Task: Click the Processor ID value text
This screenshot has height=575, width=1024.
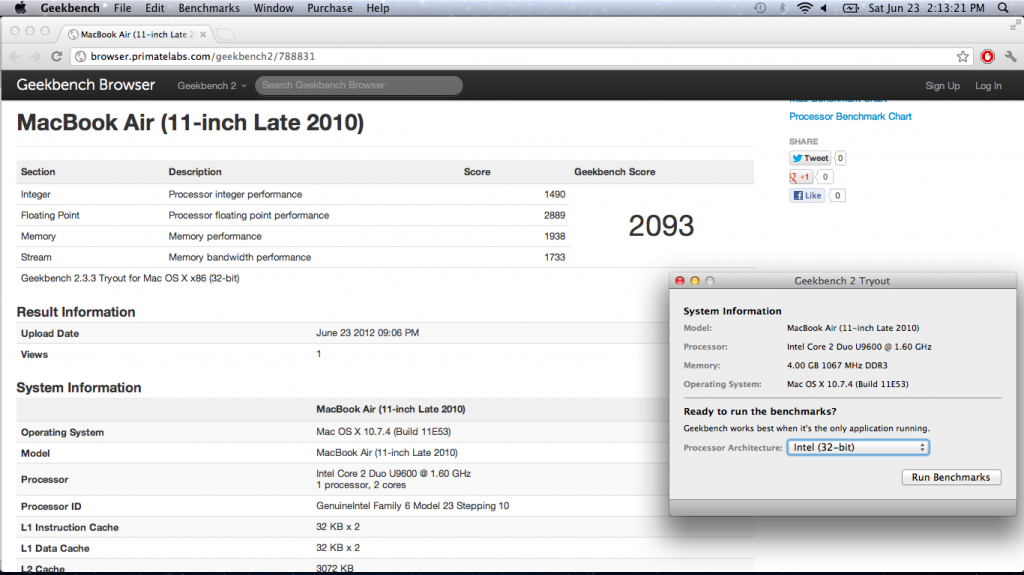Action: tap(413, 506)
